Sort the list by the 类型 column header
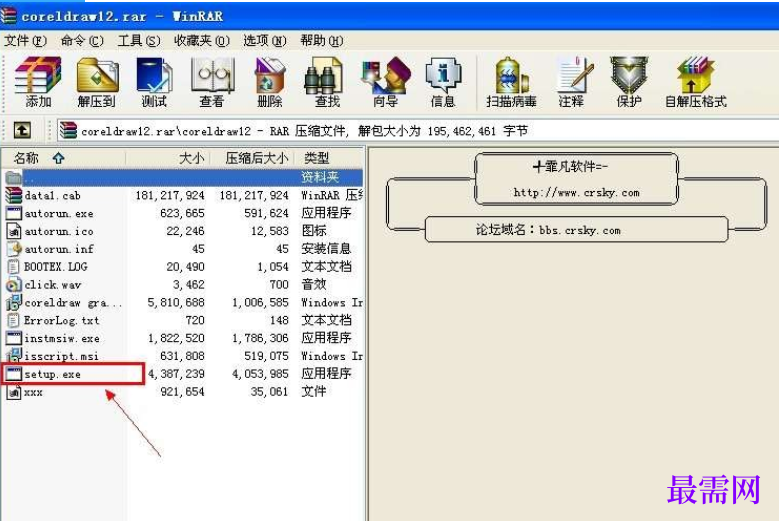This screenshot has height=521, width=779. [329, 158]
